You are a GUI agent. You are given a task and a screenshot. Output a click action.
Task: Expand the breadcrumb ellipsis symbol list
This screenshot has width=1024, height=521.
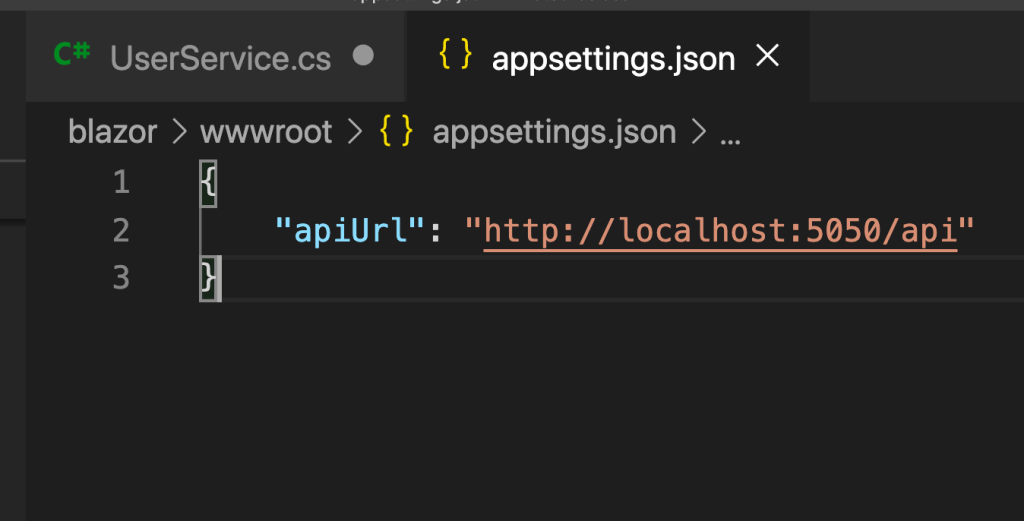point(730,134)
